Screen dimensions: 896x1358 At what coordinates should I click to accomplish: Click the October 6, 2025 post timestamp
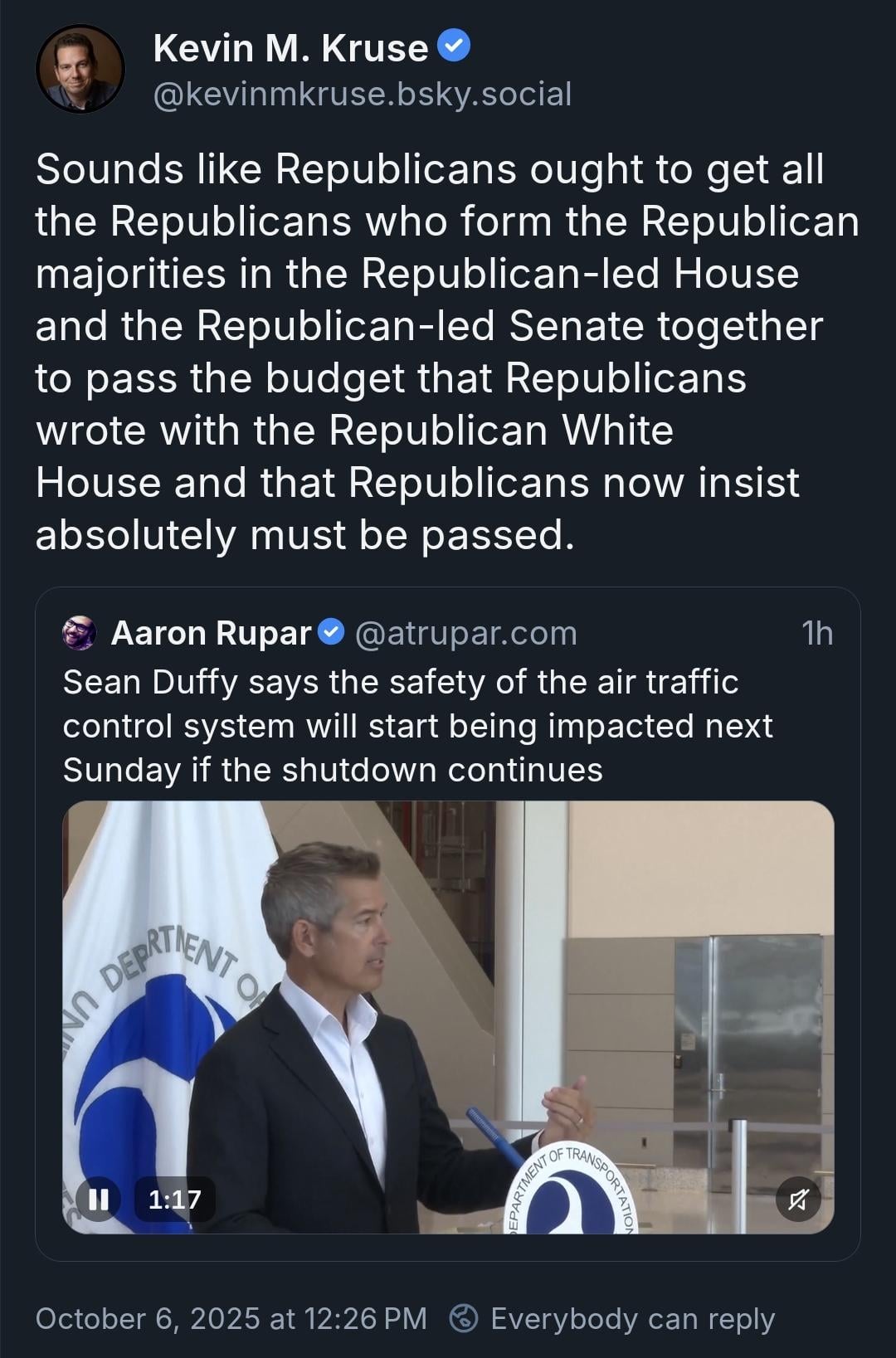pos(231,1318)
